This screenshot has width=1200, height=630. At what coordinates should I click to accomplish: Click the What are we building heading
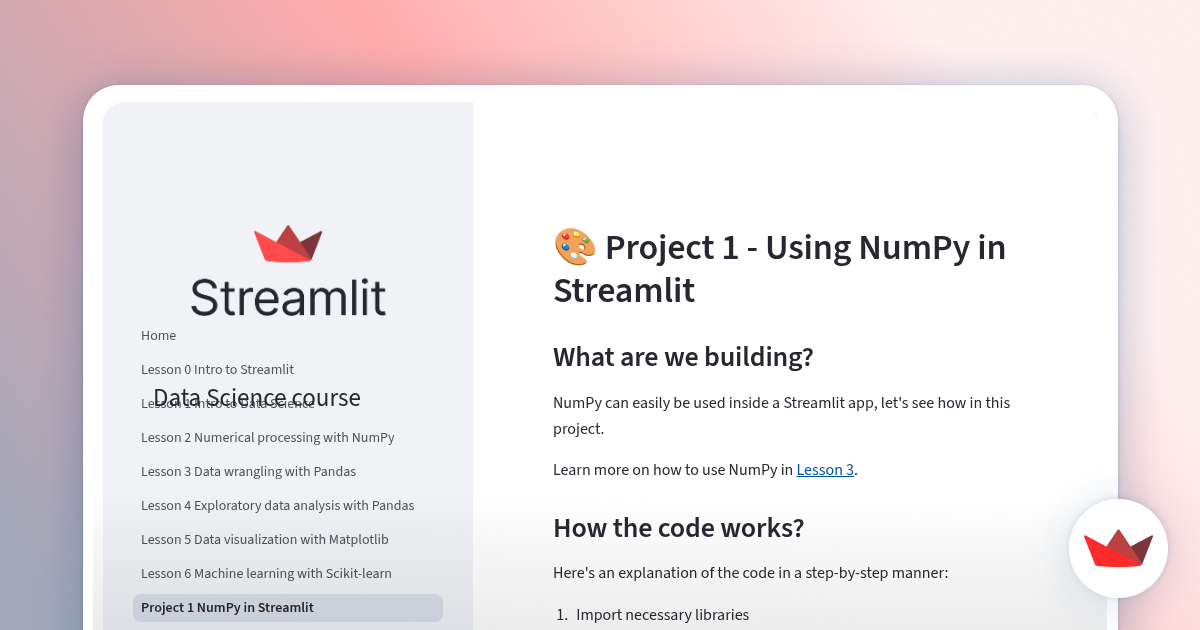pyautogui.click(x=683, y=357)
